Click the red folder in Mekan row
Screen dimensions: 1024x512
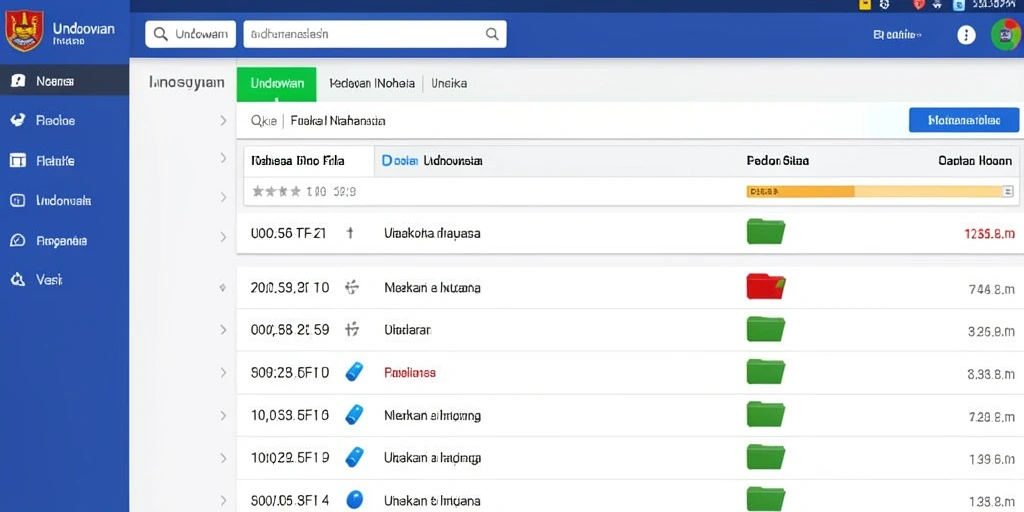[765, 287]
